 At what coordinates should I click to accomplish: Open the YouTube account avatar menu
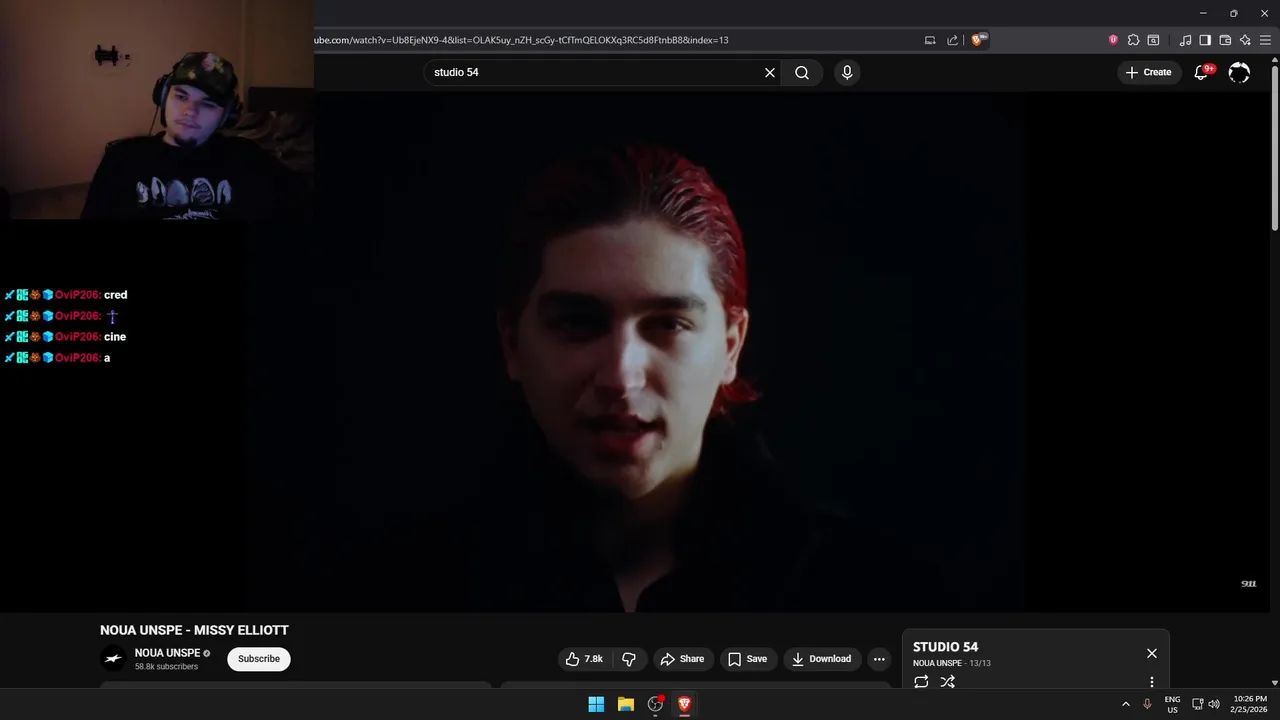(1239, 72)
